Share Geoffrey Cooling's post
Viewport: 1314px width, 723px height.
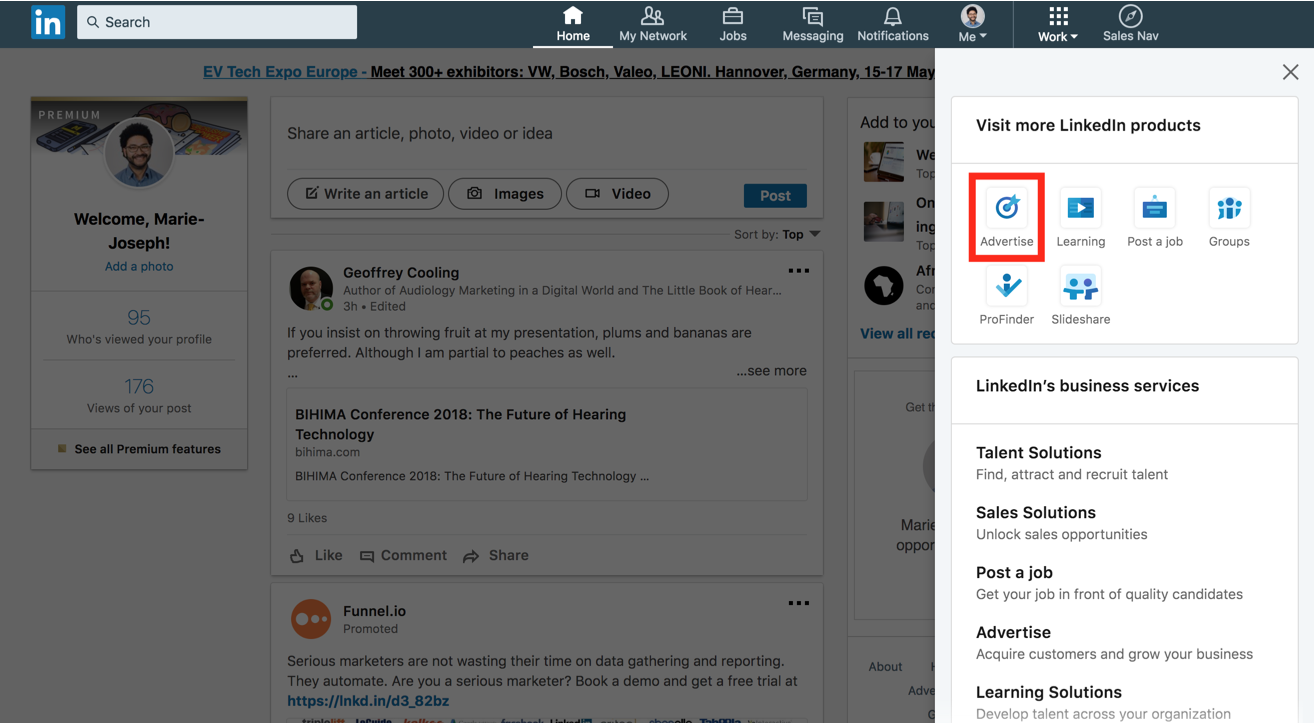coord(496,555)
